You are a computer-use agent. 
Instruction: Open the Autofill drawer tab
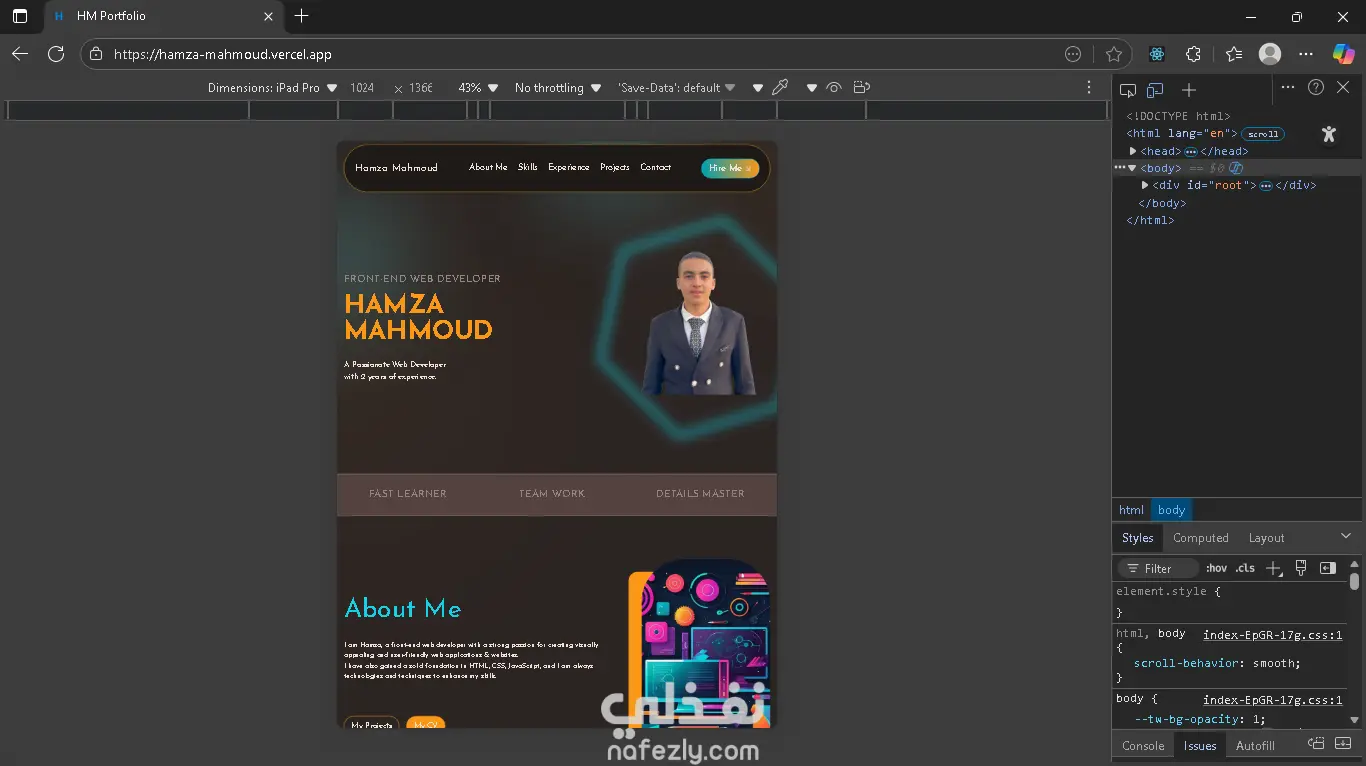tap(1255, 746)
